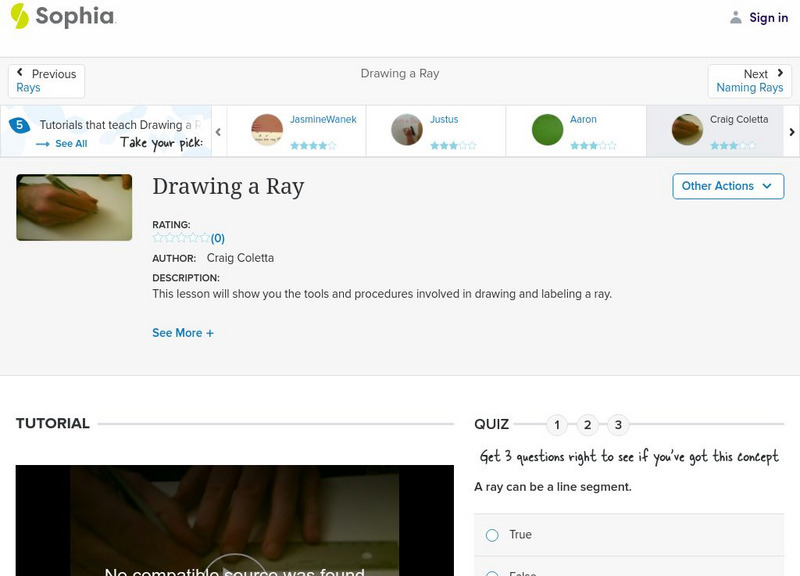Expand the See More description section

click(183, 332)
